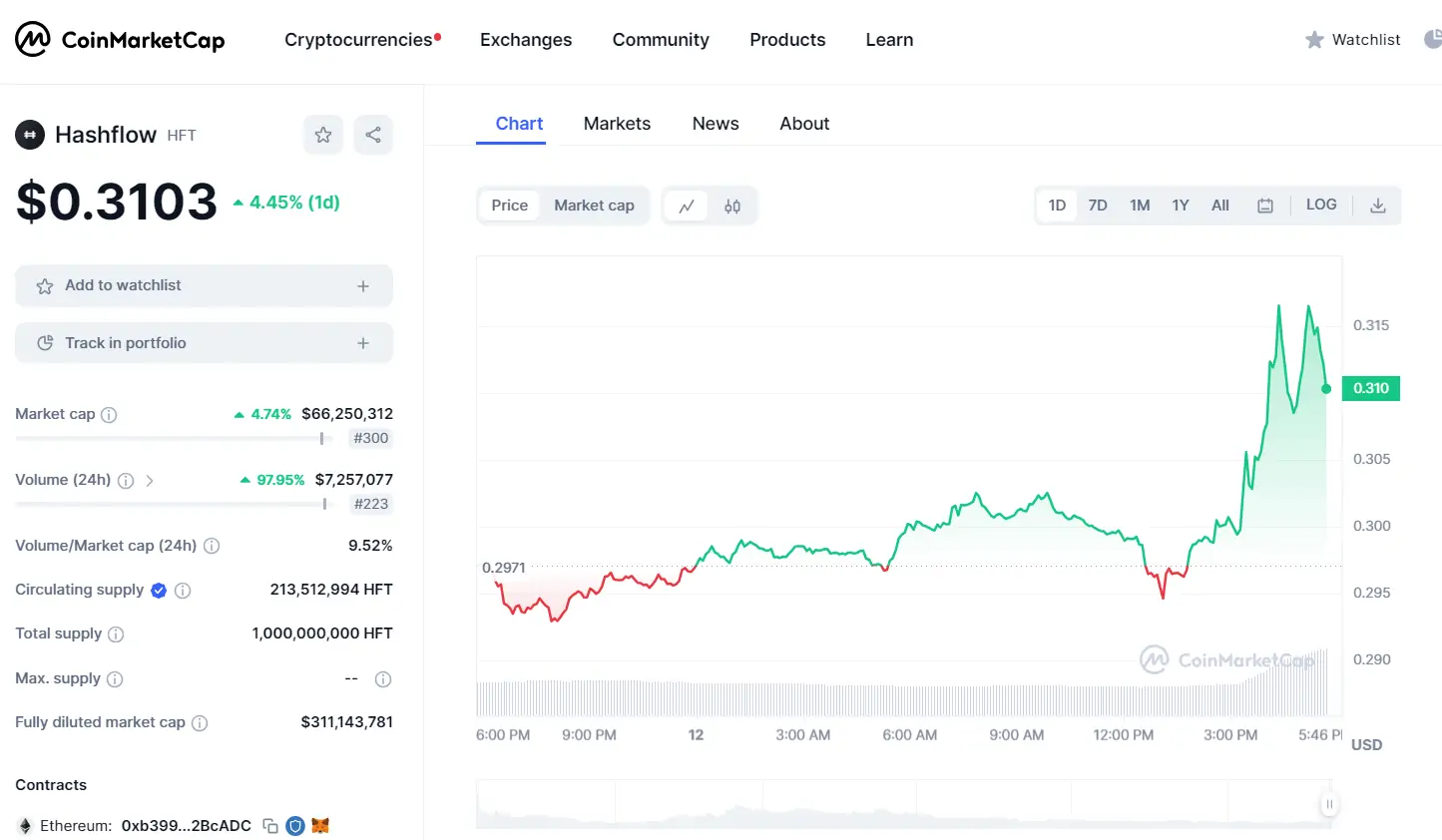Download the chart data
Image resolution: width=1442 pixels, height=840 pixels.
(x=1378, y=206)
